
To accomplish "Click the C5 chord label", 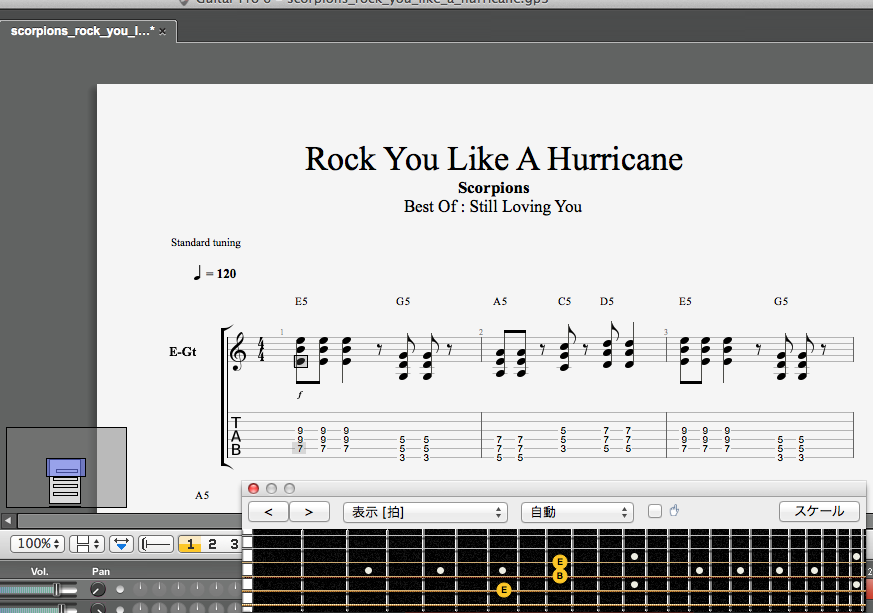I will [x=564, y=301].
